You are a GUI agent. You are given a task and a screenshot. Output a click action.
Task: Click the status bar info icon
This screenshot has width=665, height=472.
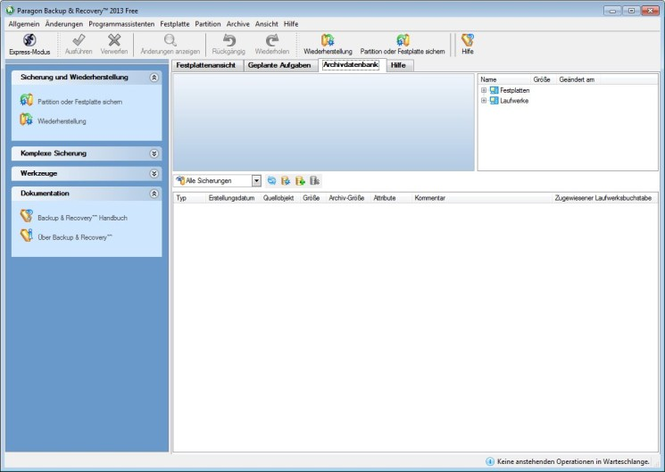click(490, 461)
